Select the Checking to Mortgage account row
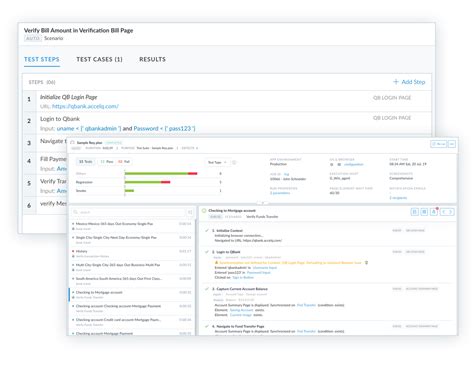Image resolution: width=474 pixels, height=374 pixels. point(132,295)
